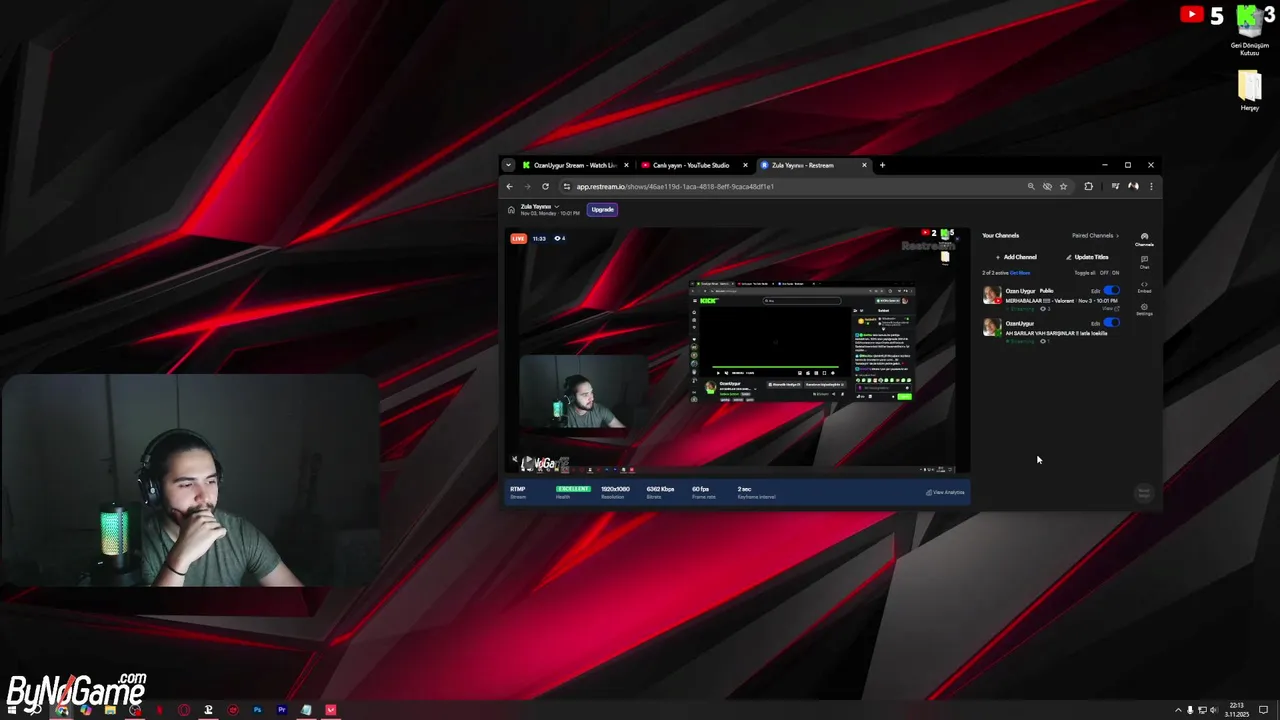The image size is (1280, 720).
Task: Show hidden system tray icons
Action: (x=1177, y=710)
